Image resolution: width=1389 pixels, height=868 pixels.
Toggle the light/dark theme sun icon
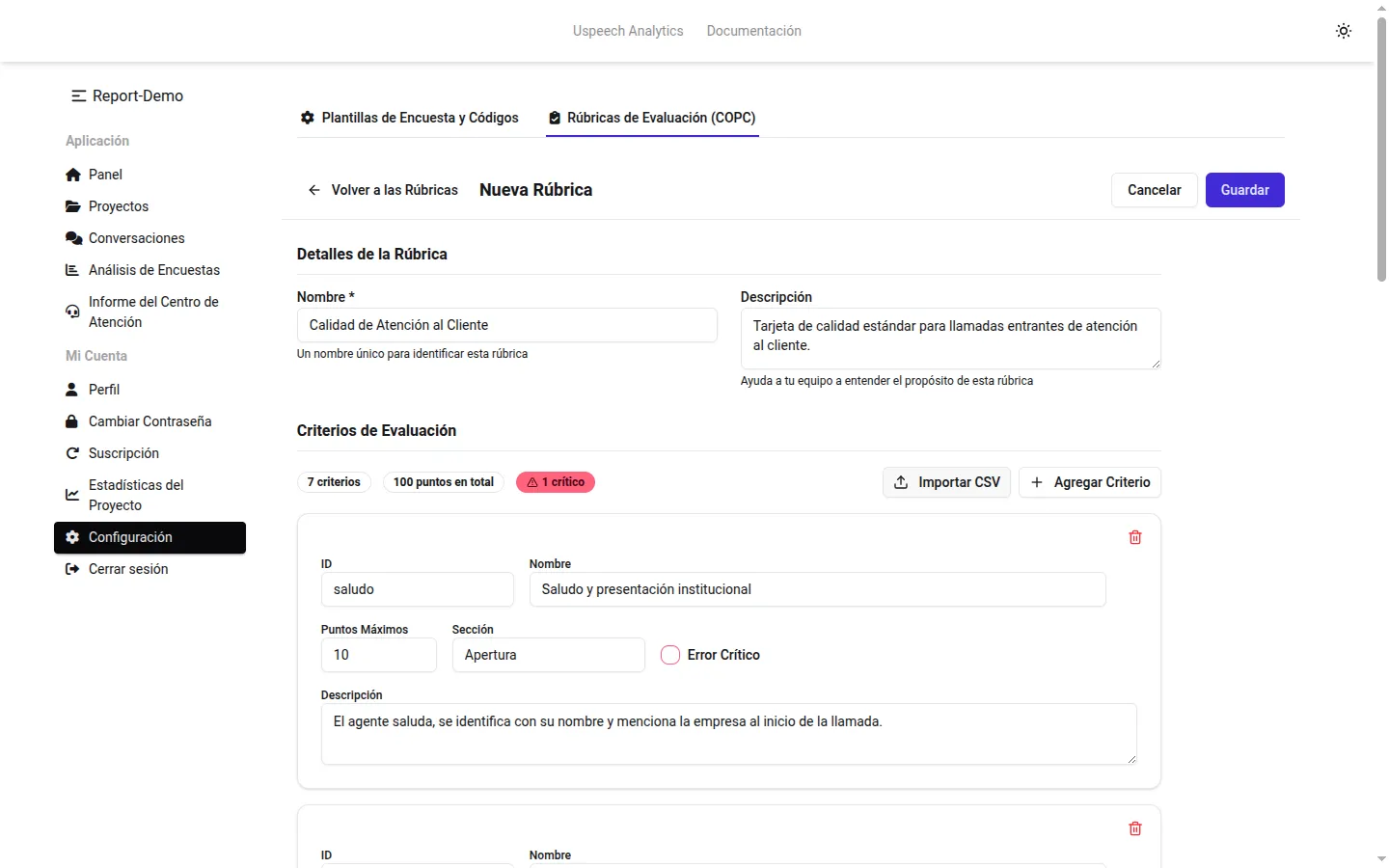(x=1344, y=31)
